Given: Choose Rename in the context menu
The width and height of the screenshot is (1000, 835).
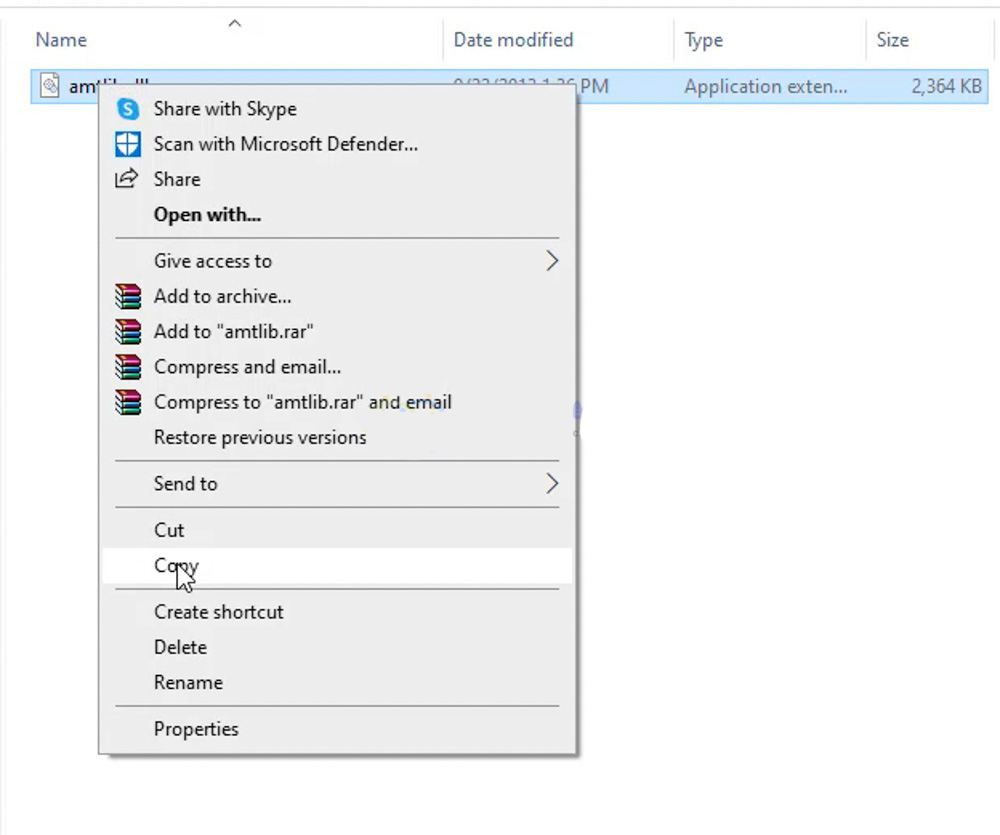Looking at the screenshot, I should click(337, 683).
